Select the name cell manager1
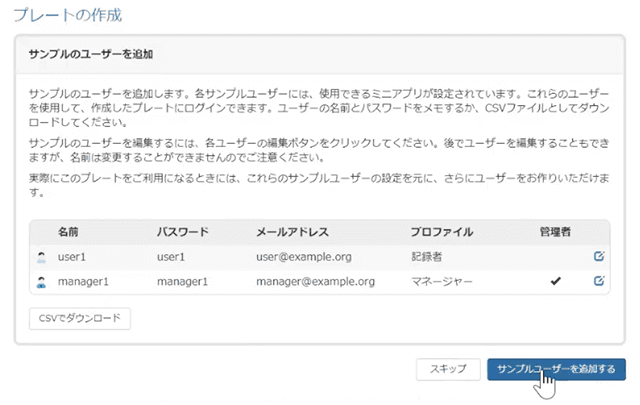The height and width of the screenshot is (405, 640). point(83,281)
